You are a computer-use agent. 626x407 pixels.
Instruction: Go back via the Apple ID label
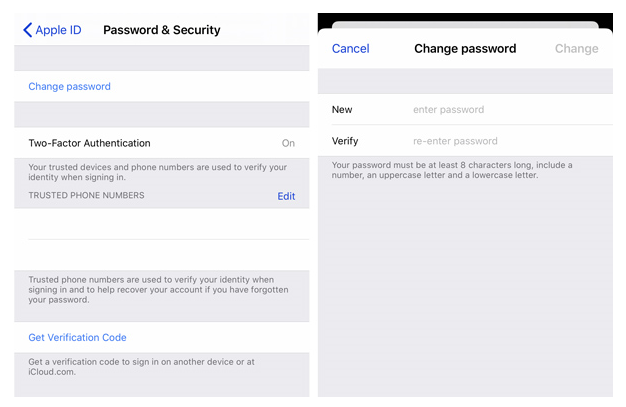tap(58, 30)
